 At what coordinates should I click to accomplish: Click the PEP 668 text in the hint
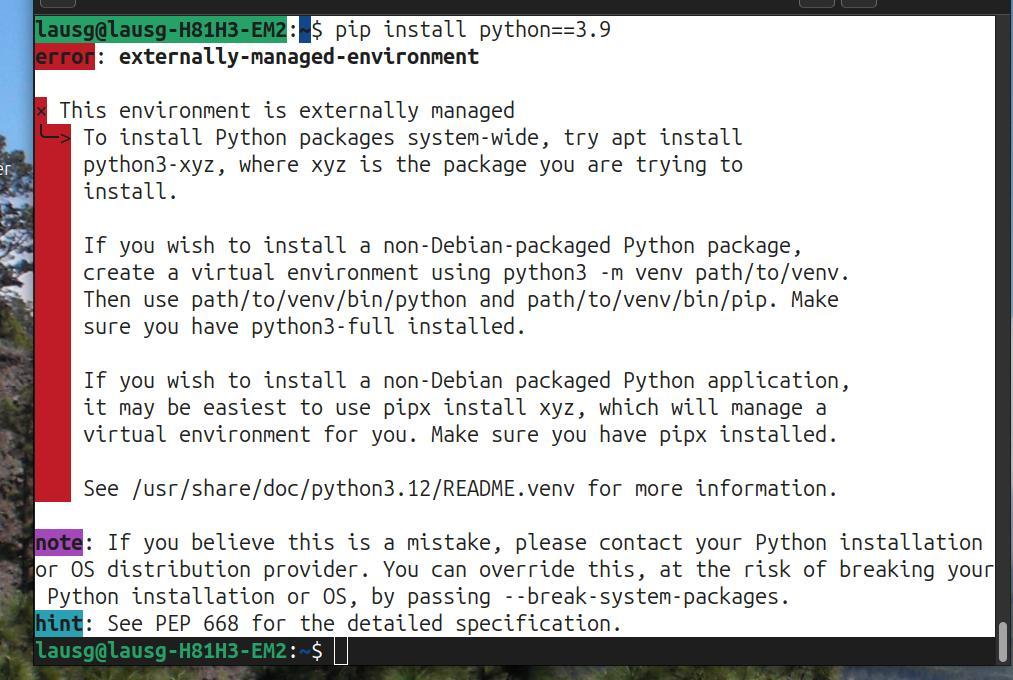(196, 623)
